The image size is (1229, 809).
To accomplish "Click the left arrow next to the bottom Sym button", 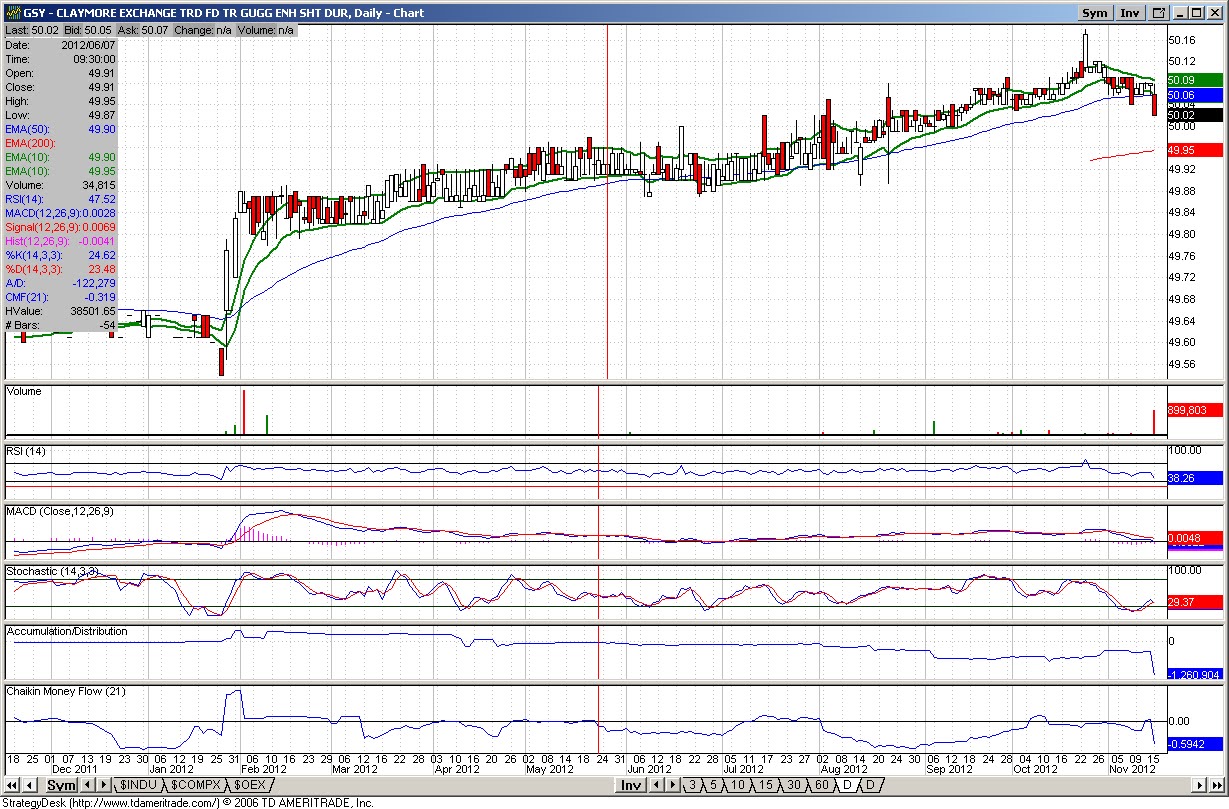I will tap(88, 785).
